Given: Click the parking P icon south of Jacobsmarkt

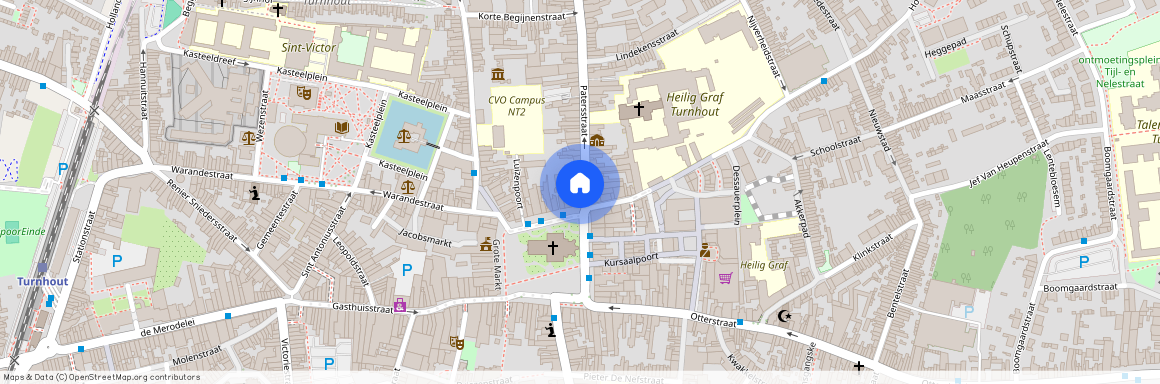Looking at the screenshot, I should (406, 270).
